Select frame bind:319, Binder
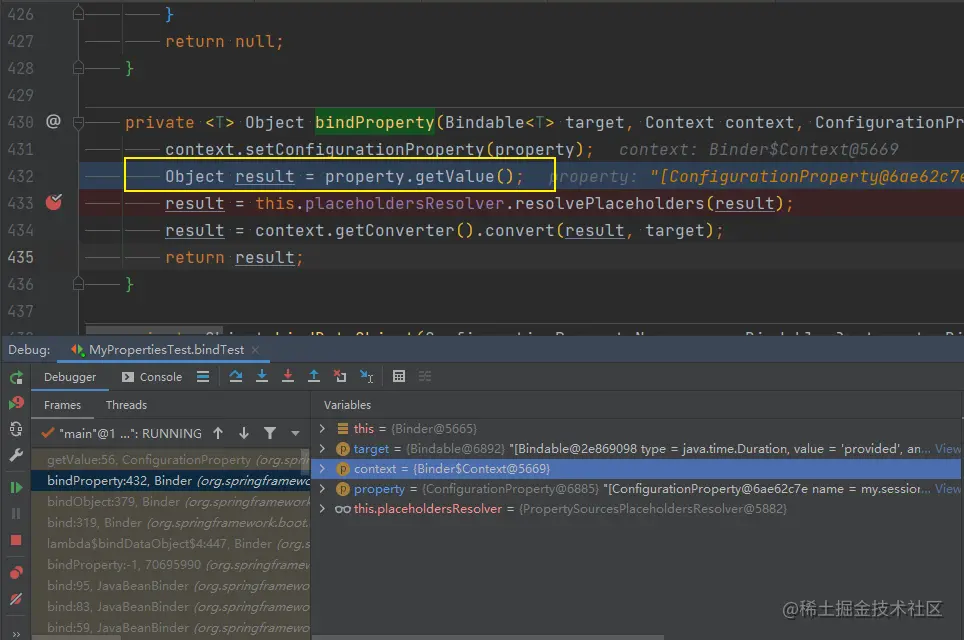This screenshot has width=964, height=640. tap(171, 523)
